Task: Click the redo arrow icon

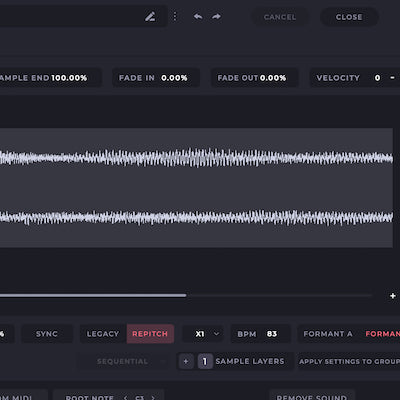Action: 217,16
